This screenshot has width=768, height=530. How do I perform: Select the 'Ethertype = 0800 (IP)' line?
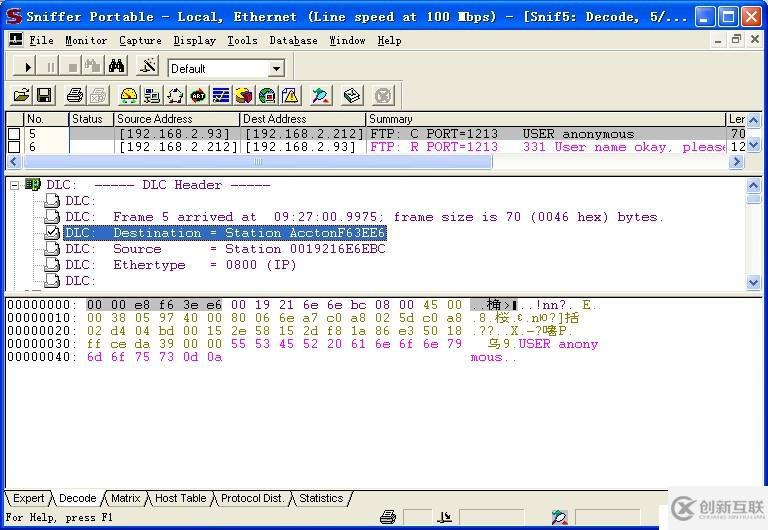(x=181, y=265)
